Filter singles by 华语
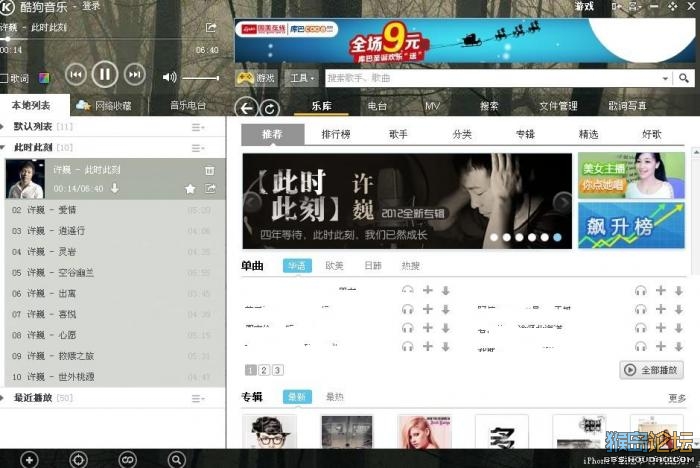700x468 pixels. coord(297,266)
